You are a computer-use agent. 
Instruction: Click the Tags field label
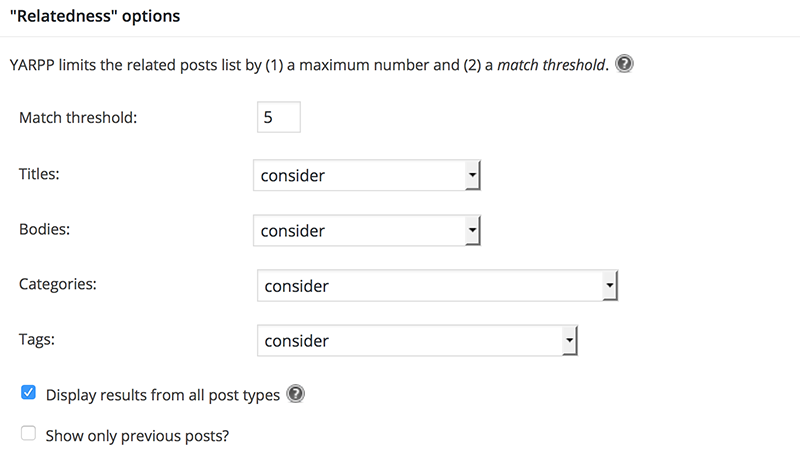pos(37,339)
